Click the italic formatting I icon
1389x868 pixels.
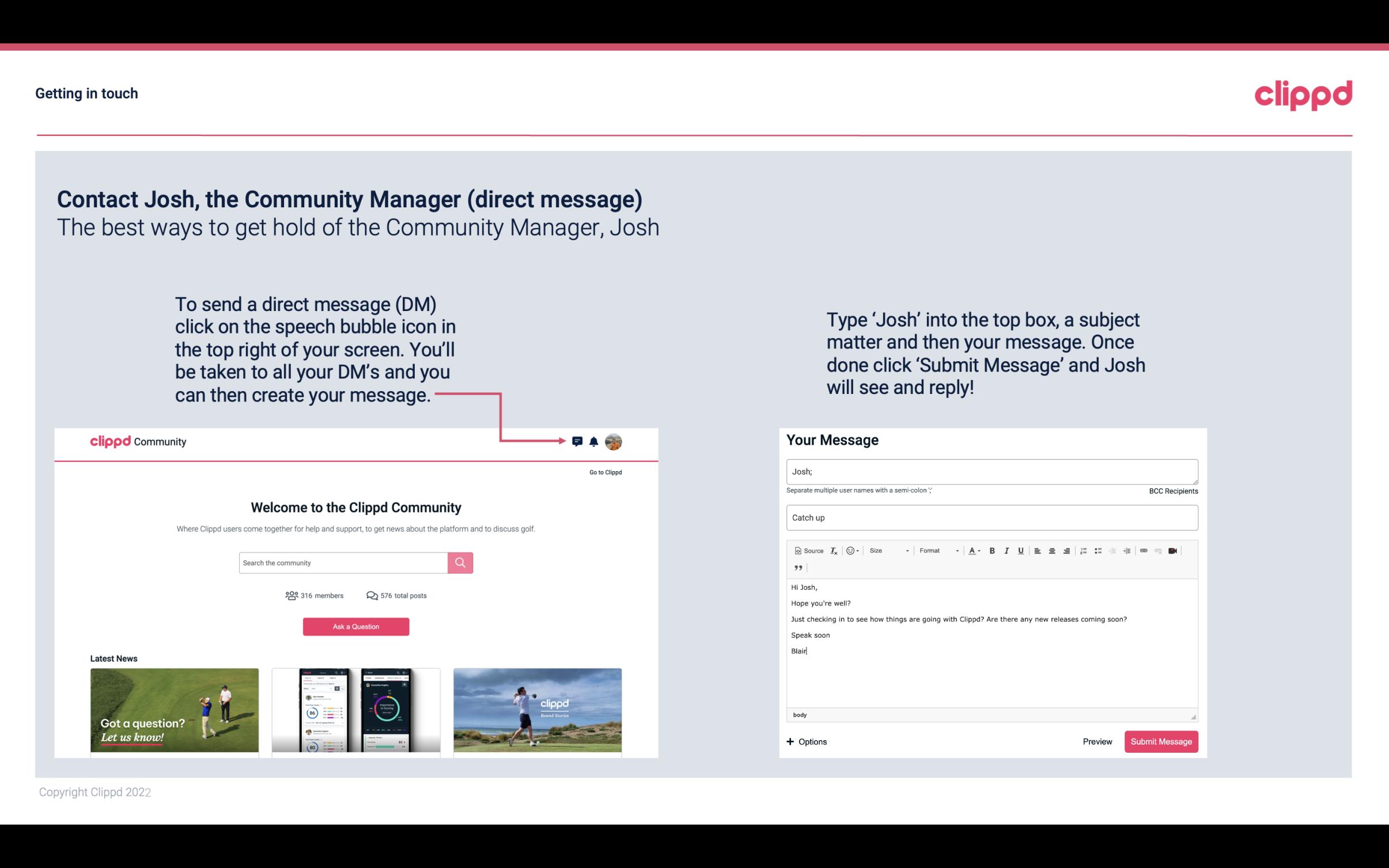tap(1005, 550)
